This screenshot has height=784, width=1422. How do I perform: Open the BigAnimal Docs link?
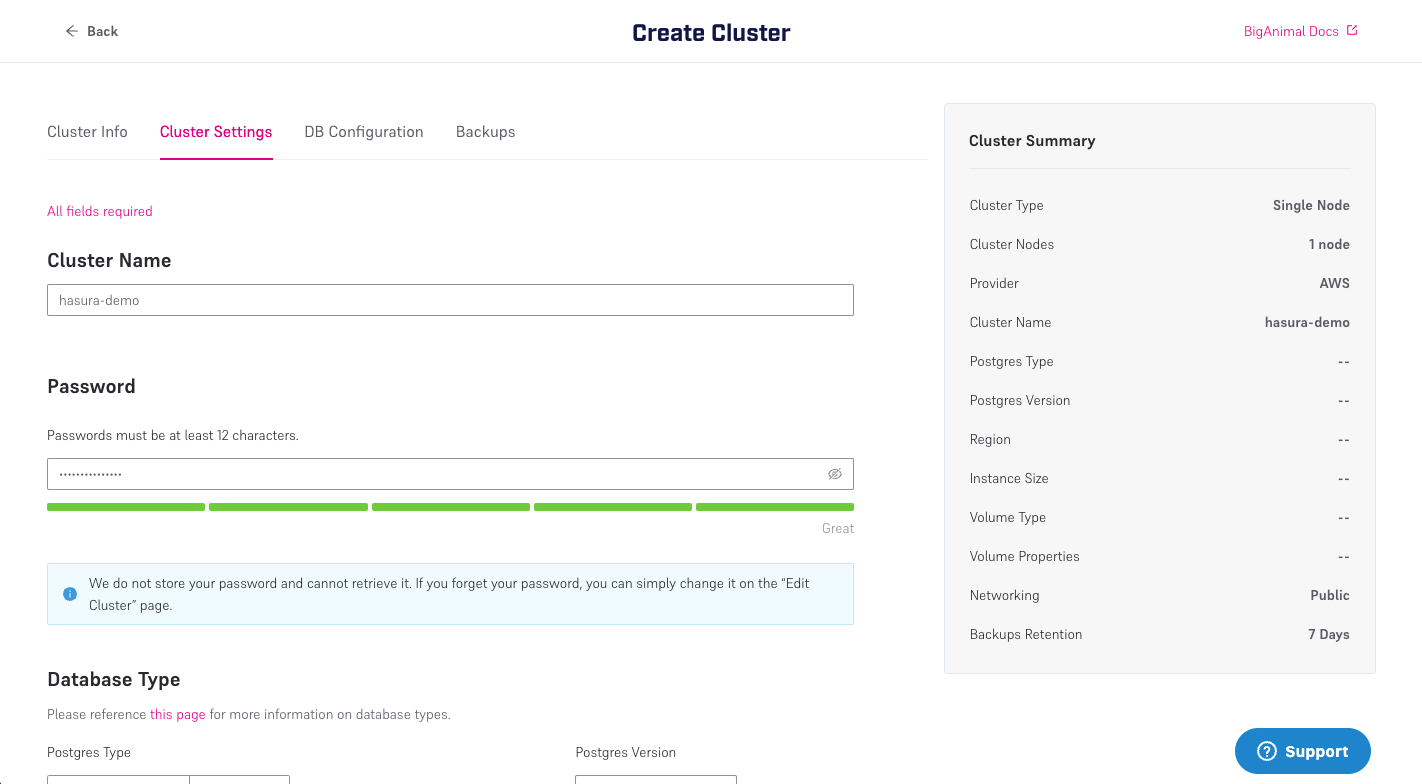tap(1290, 31)
